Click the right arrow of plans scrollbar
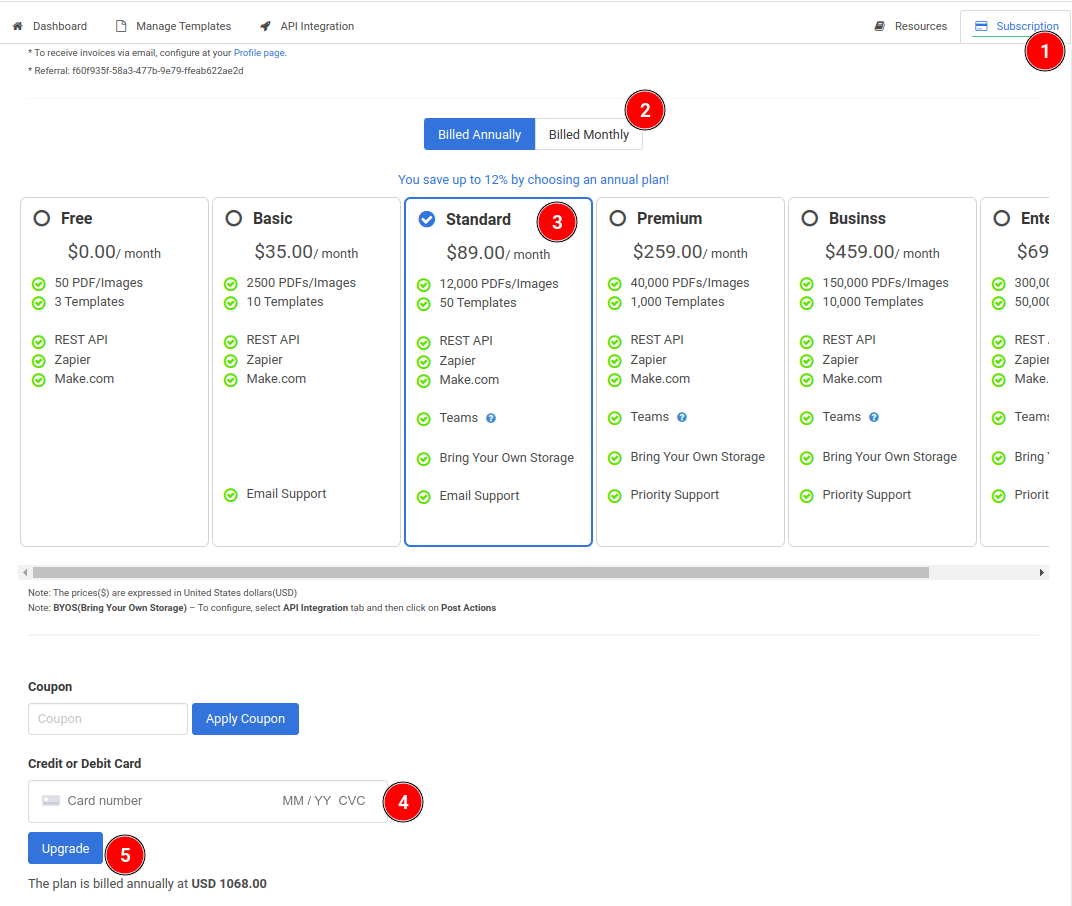This screenshot has height=906, width=1072. [x=1041, y=573]
